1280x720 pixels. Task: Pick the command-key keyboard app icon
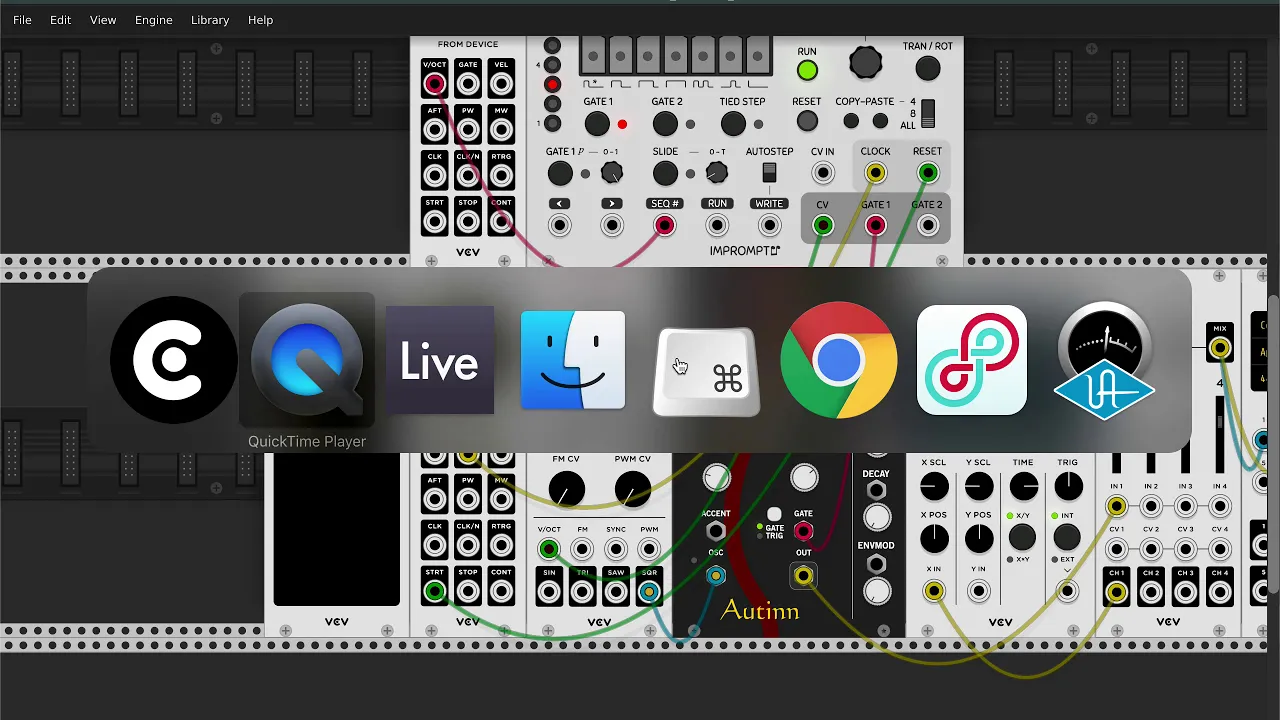coord(706,371)
